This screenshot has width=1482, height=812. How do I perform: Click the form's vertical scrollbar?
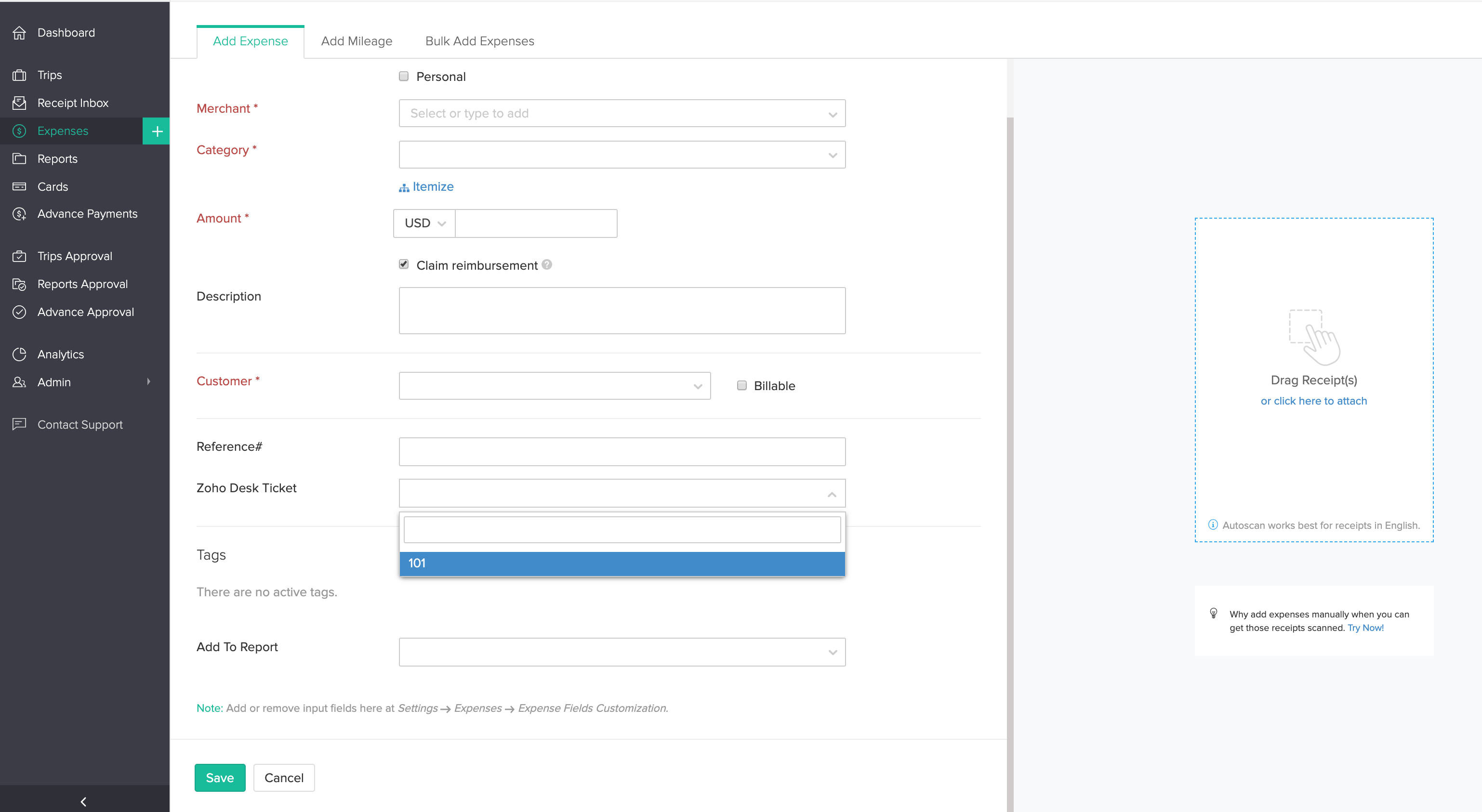click(1010, 403)
